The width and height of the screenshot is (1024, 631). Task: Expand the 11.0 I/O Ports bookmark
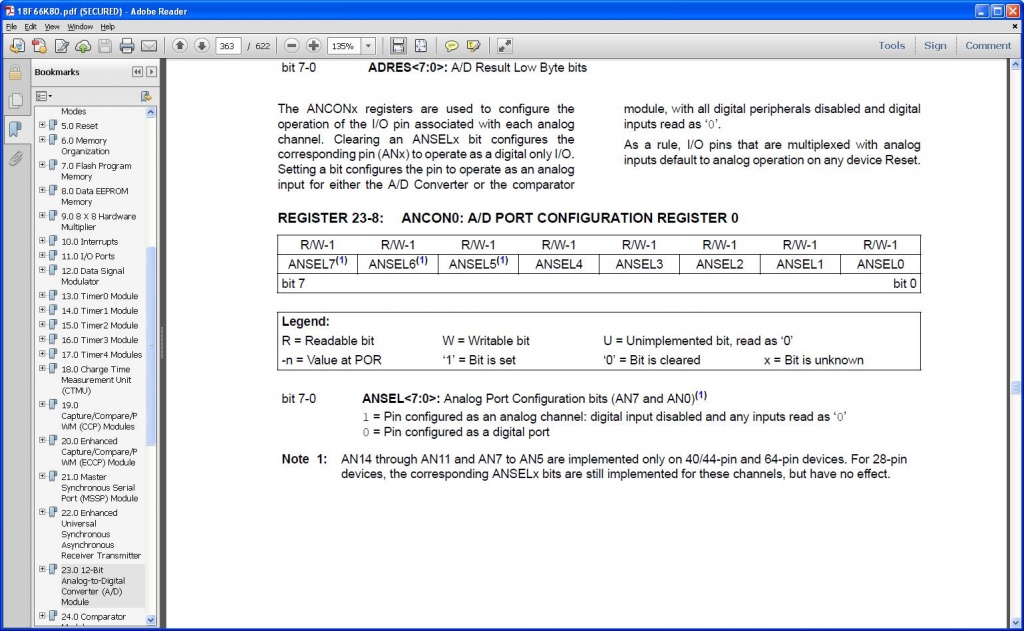click(42, 255)
